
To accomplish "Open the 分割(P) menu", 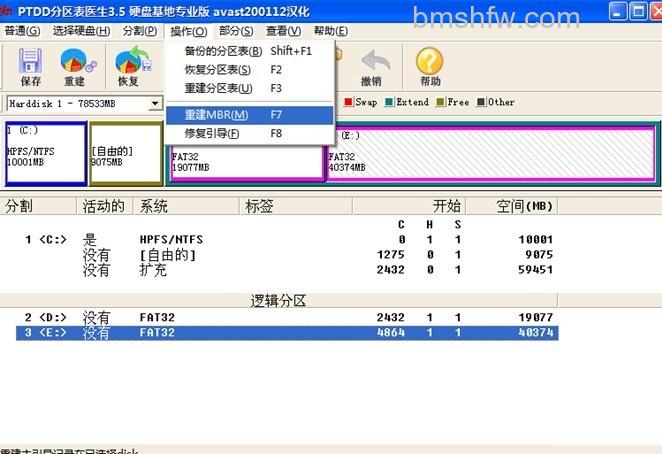I will tap(140, 31).
